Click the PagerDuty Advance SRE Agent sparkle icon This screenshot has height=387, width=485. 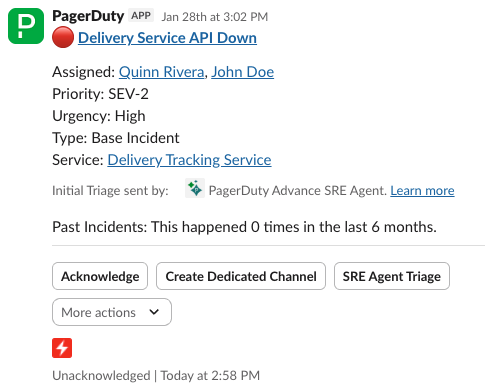tap(195, 188)
